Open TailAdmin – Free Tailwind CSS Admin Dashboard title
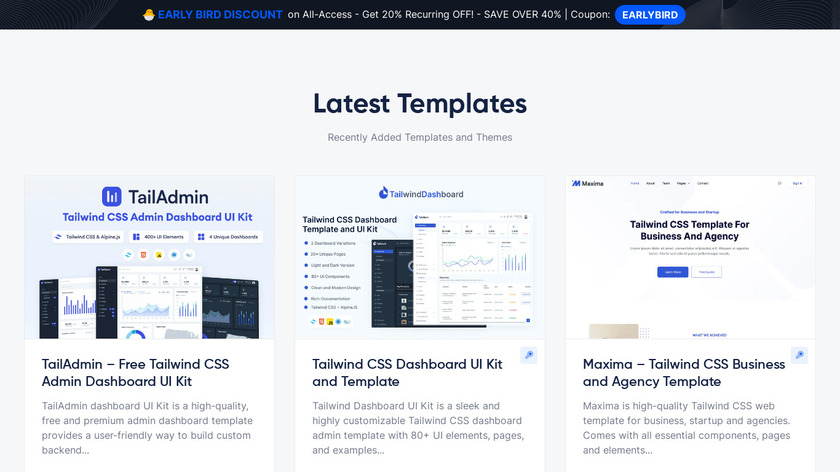This screenshot has height=472, width=840. pyautogui.click(x=136, y=373)
